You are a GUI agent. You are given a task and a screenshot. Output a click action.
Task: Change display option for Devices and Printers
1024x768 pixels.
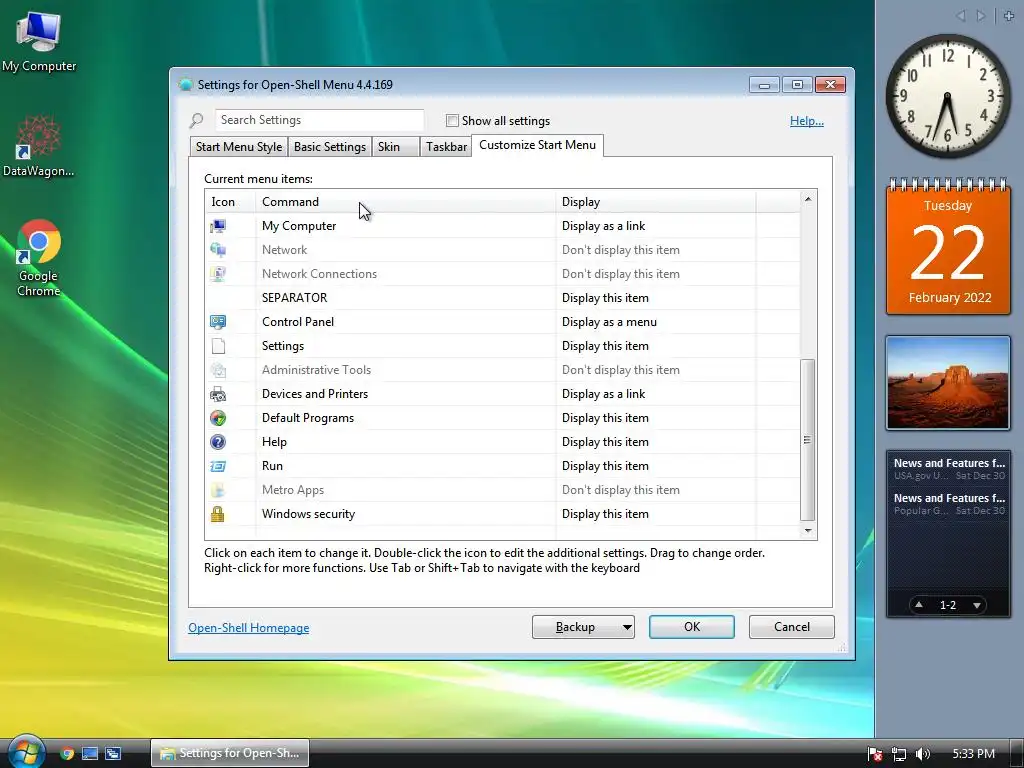point(603,394)
